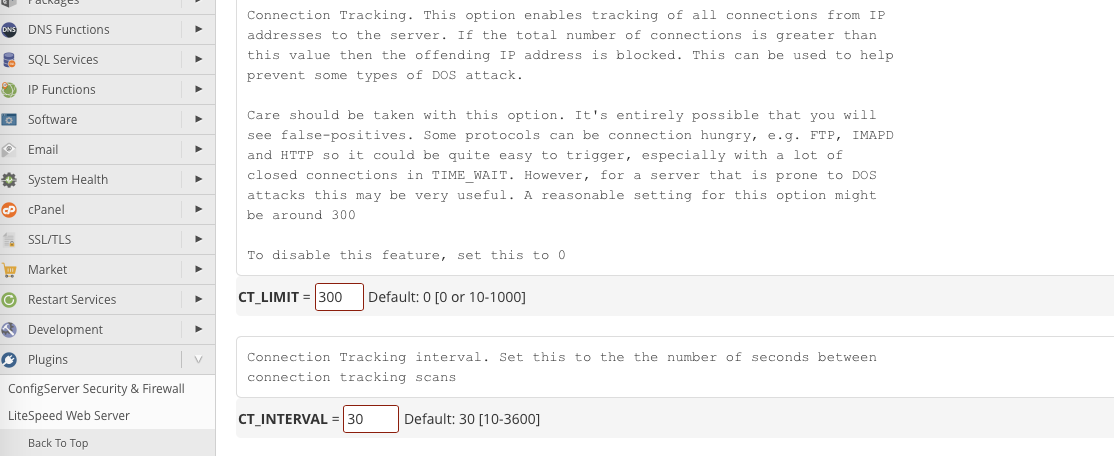Open ConfigServer Security & Firewall plugin
The image size is (1114, 456).
coord(96,389)
